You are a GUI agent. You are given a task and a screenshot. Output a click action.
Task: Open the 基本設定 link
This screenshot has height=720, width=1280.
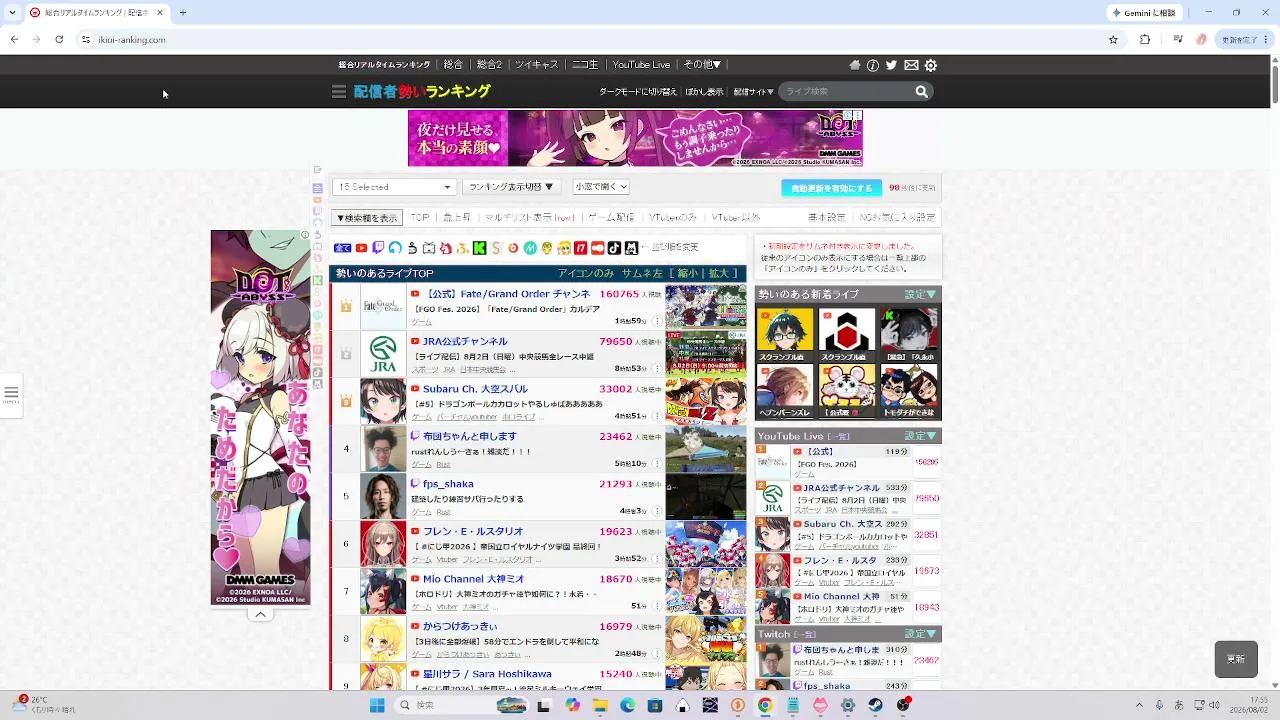(x=827, y=218)
